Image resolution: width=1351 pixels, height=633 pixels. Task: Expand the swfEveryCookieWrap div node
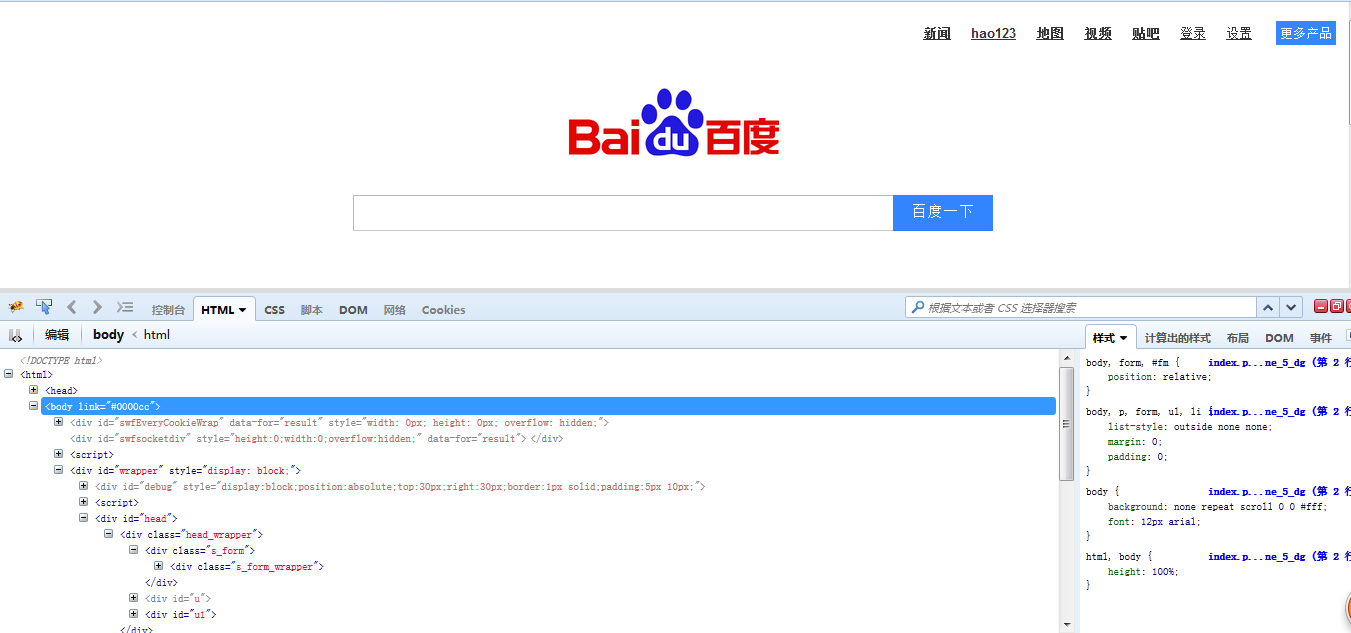pyautogui.click(x=59, y=422)
